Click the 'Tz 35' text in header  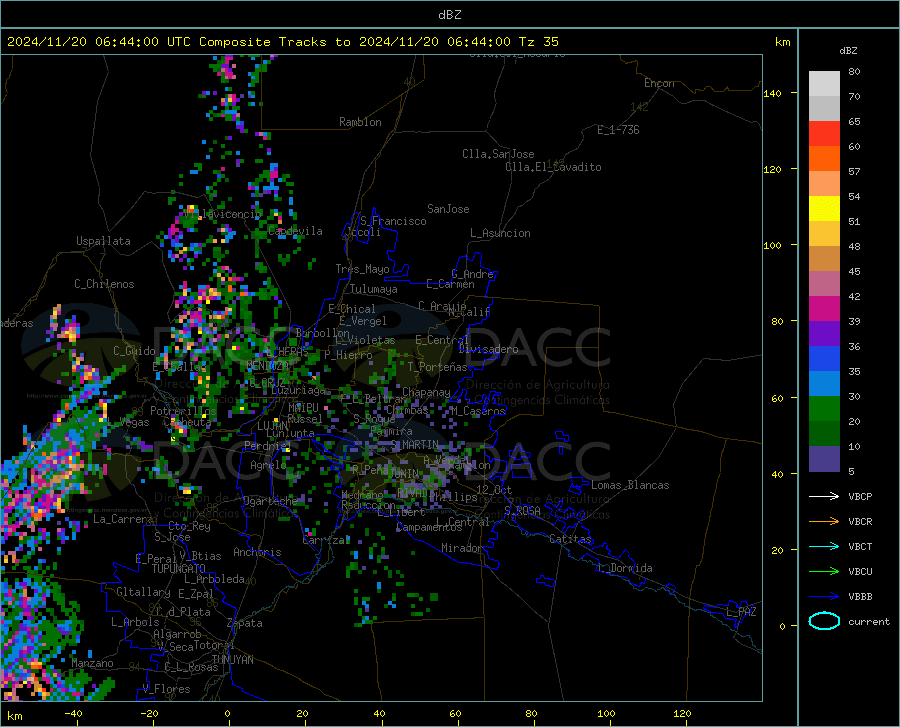pyautogui.click(x=538, y=42)
